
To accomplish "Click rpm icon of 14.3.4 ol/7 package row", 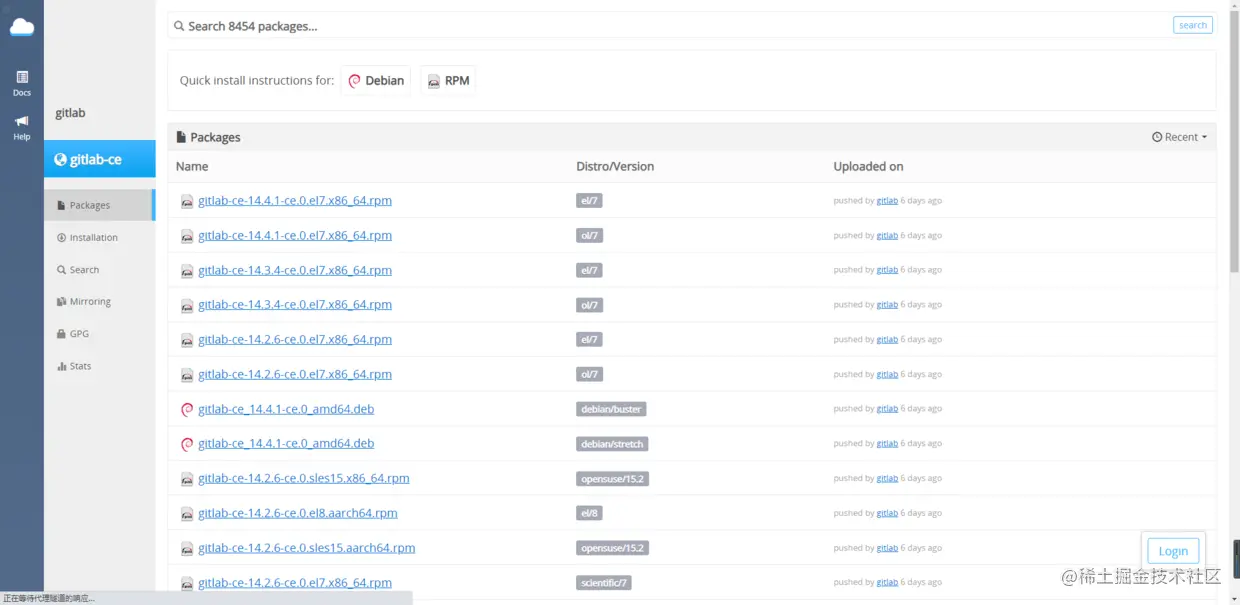I will pos(187,305).
